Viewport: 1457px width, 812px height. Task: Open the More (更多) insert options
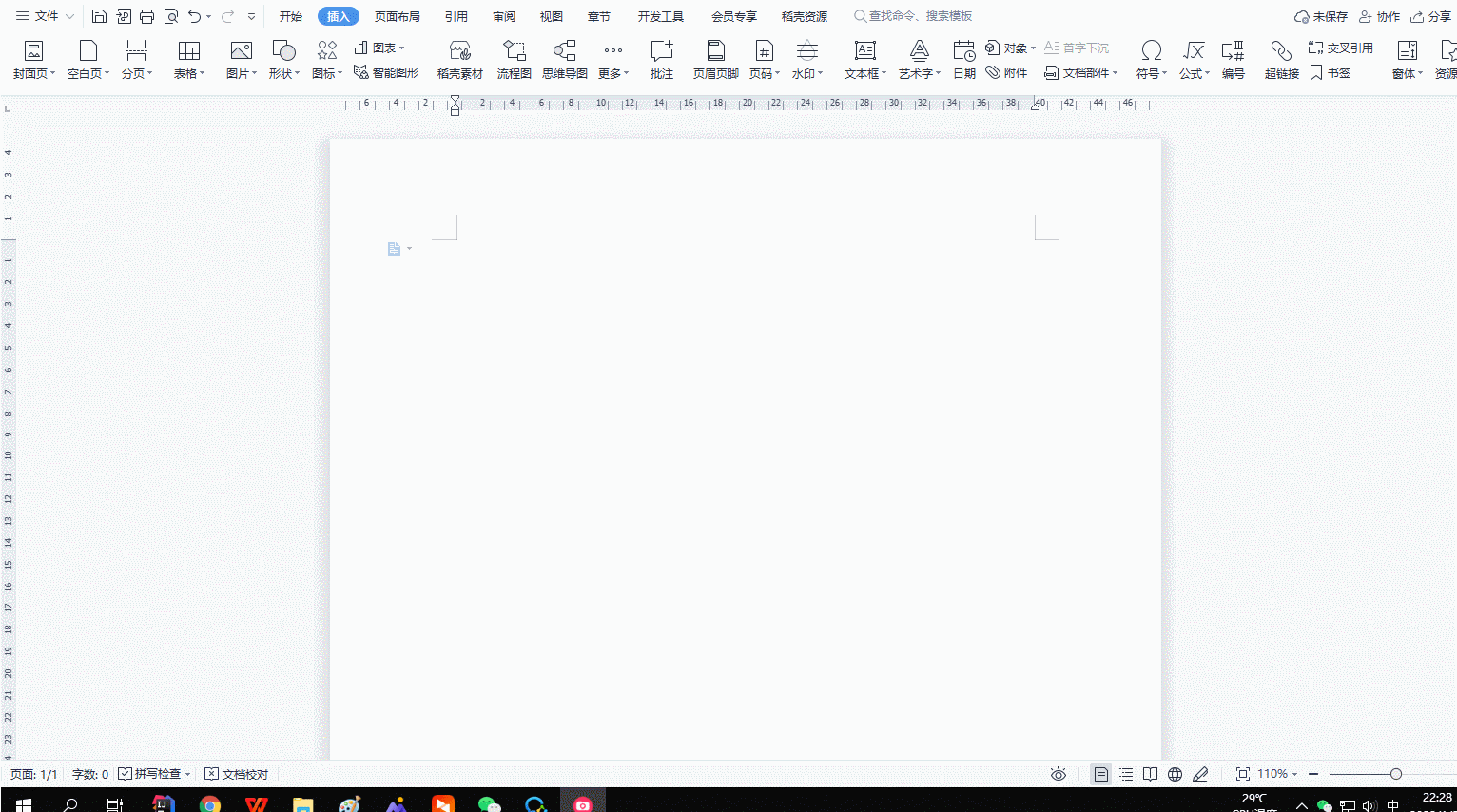(x=613, y=60)
